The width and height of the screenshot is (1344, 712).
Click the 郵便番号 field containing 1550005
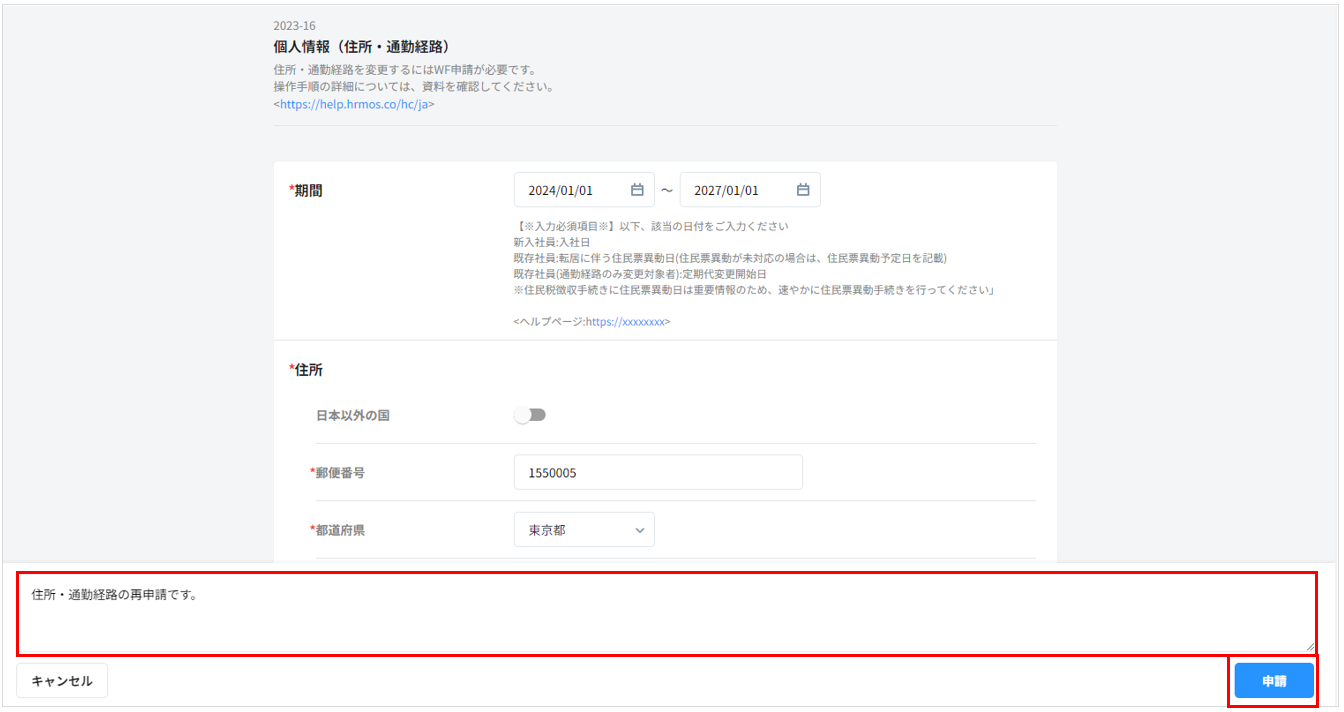pyautogui.click(x=657, y=473)
